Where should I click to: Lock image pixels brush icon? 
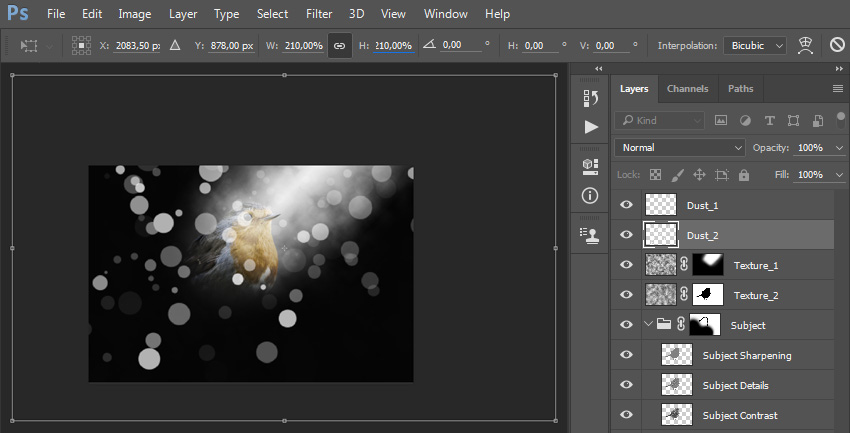click(x=678, y=175)
